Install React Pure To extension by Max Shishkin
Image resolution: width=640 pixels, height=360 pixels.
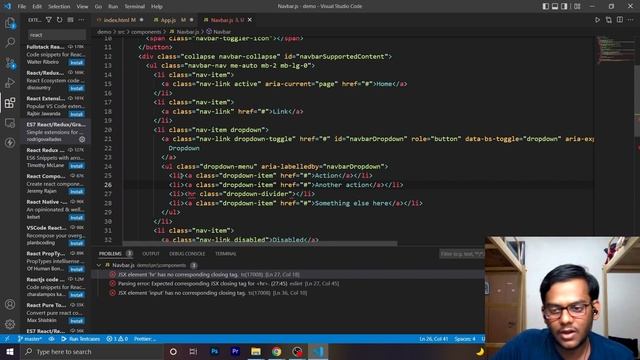tap(77, 321)
